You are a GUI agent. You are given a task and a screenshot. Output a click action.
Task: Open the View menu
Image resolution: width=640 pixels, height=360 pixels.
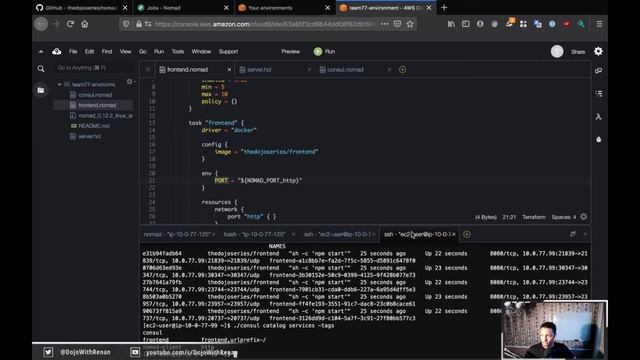pos(125,51)
